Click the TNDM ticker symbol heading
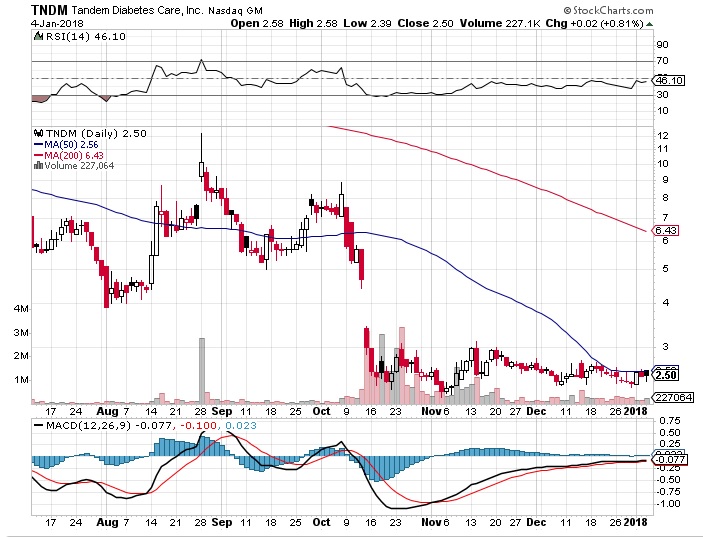The height and width of the screenshot is (537, 703). (50, 10)
